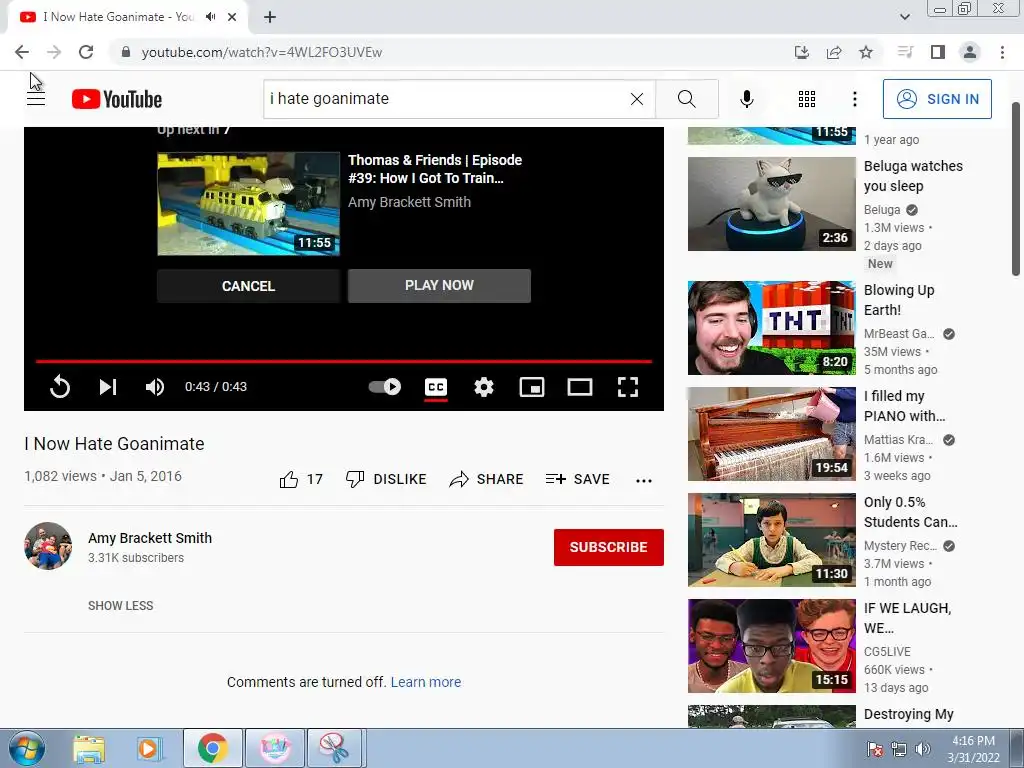Screen dimensions: 1024x768
Task: Subscribe to the channel
Action: (x=609, y=547)
